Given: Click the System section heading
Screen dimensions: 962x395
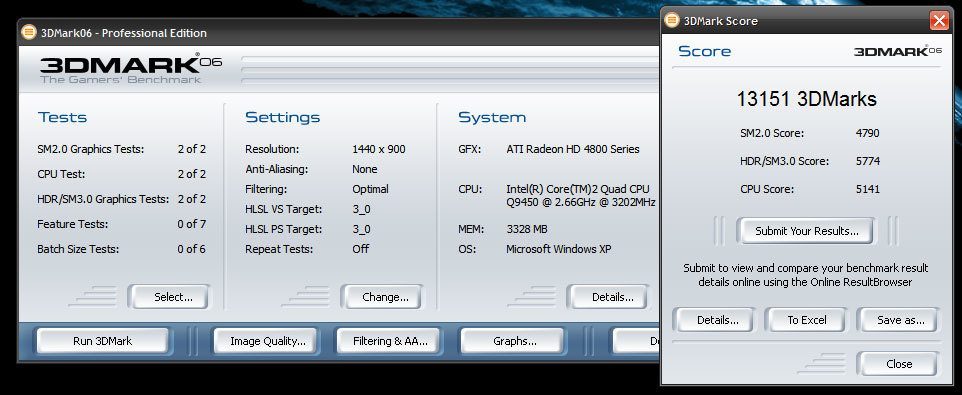Looking at the screenshot, I should (x=492, y=117).
